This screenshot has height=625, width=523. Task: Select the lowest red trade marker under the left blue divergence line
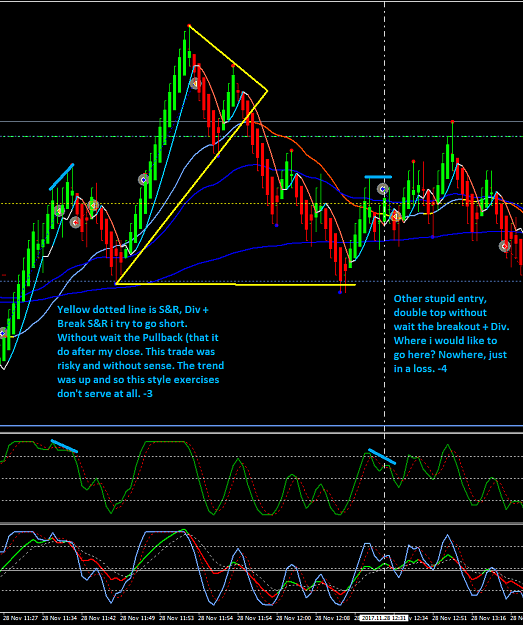[x=75, y=222]
